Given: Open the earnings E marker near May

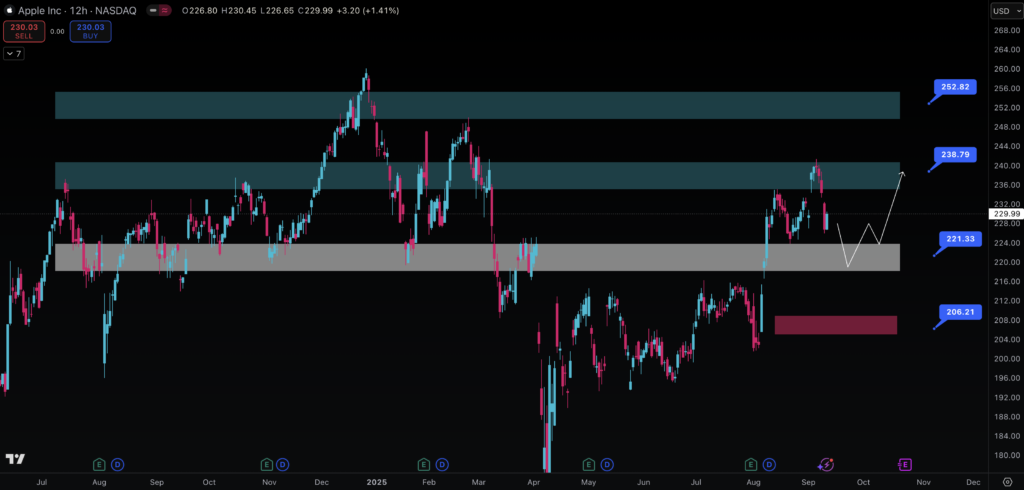Looking at the screenshot, I should [589, 465].
